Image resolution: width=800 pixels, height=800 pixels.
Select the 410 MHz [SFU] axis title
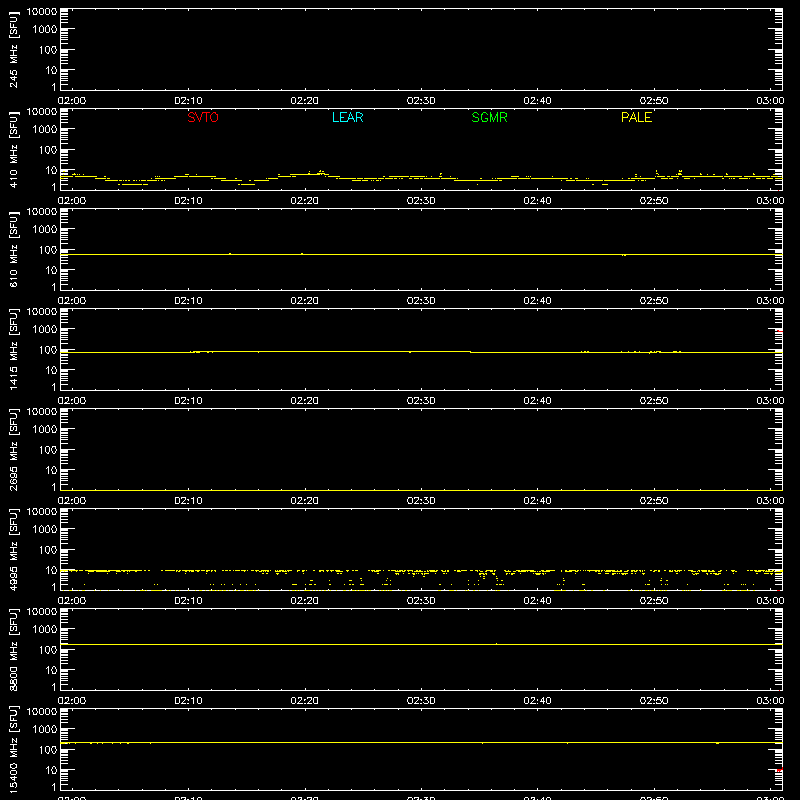(x=13, y=149)
